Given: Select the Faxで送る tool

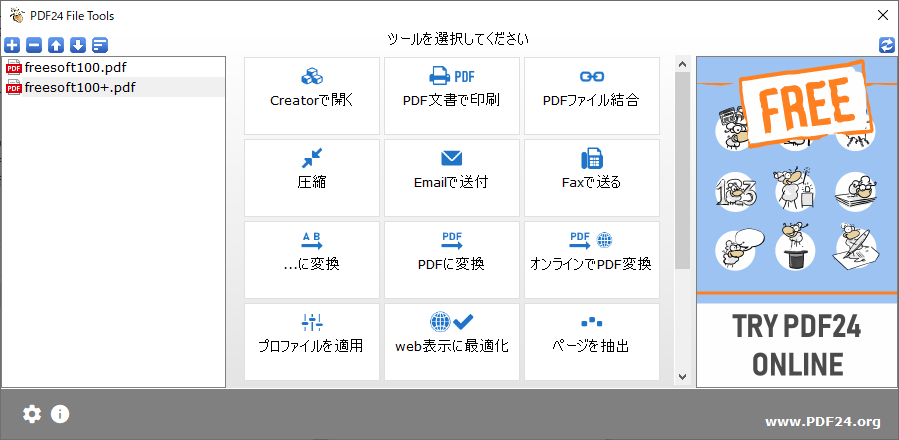Looking at the screenshot, I should (592, 178).
